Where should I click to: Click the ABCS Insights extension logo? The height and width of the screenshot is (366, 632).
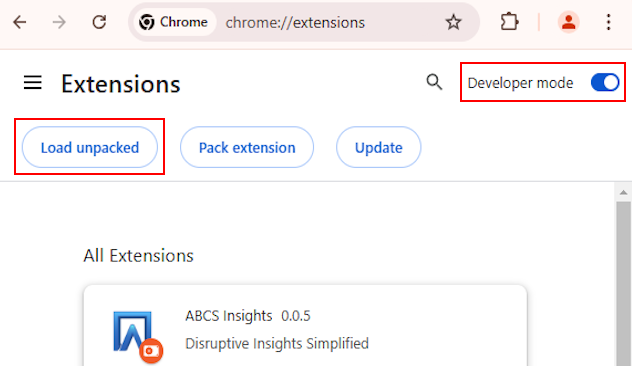(x=137, y=336)
